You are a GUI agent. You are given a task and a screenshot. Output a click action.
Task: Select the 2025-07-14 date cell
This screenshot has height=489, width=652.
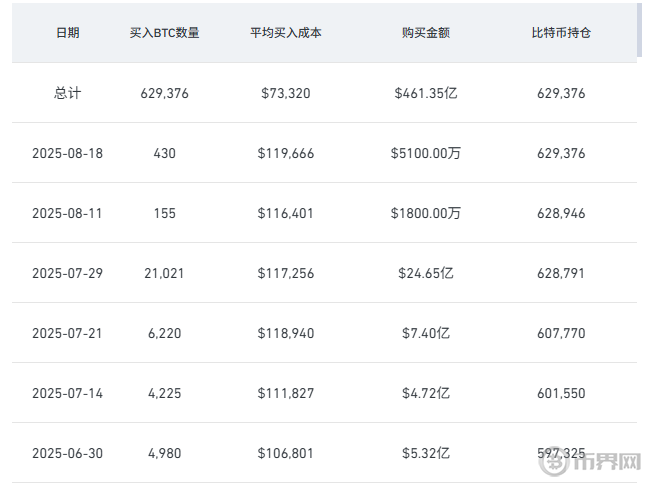tap(68, 393)
